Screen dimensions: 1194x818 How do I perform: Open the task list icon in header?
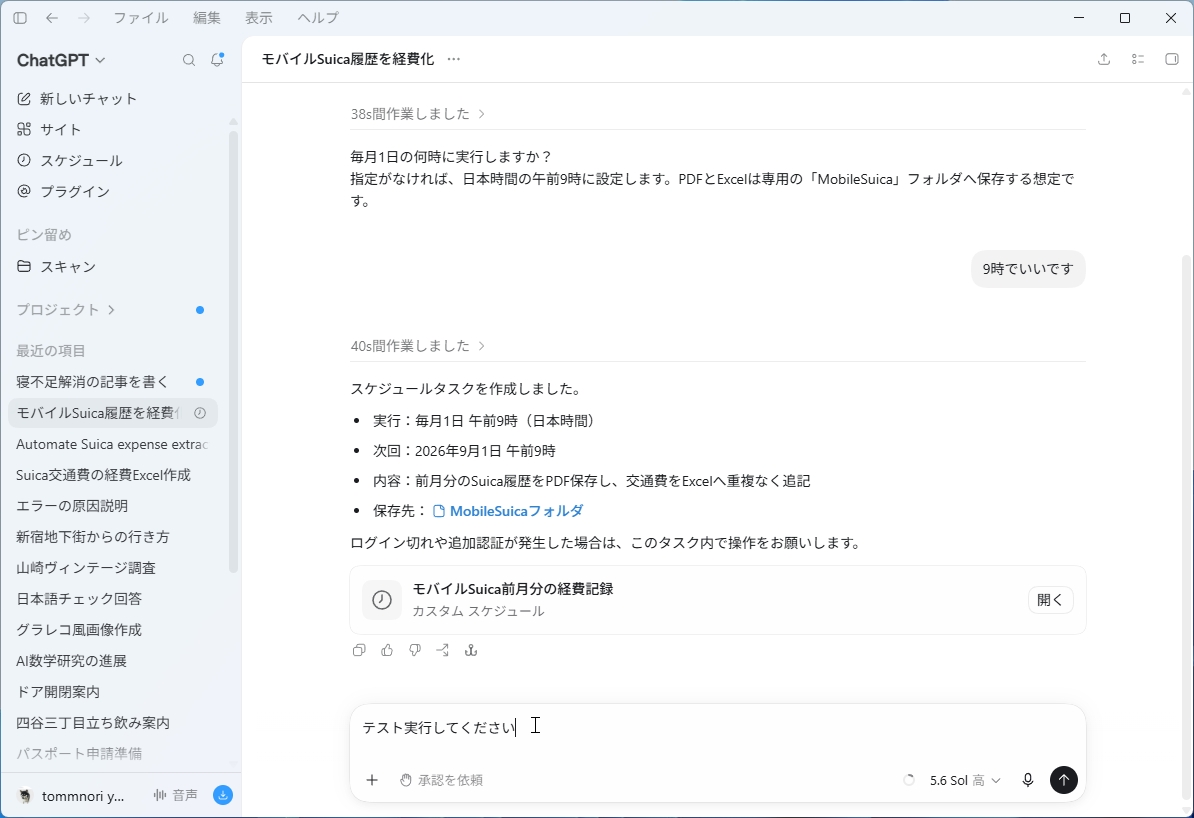click(x=1138, y=59)
